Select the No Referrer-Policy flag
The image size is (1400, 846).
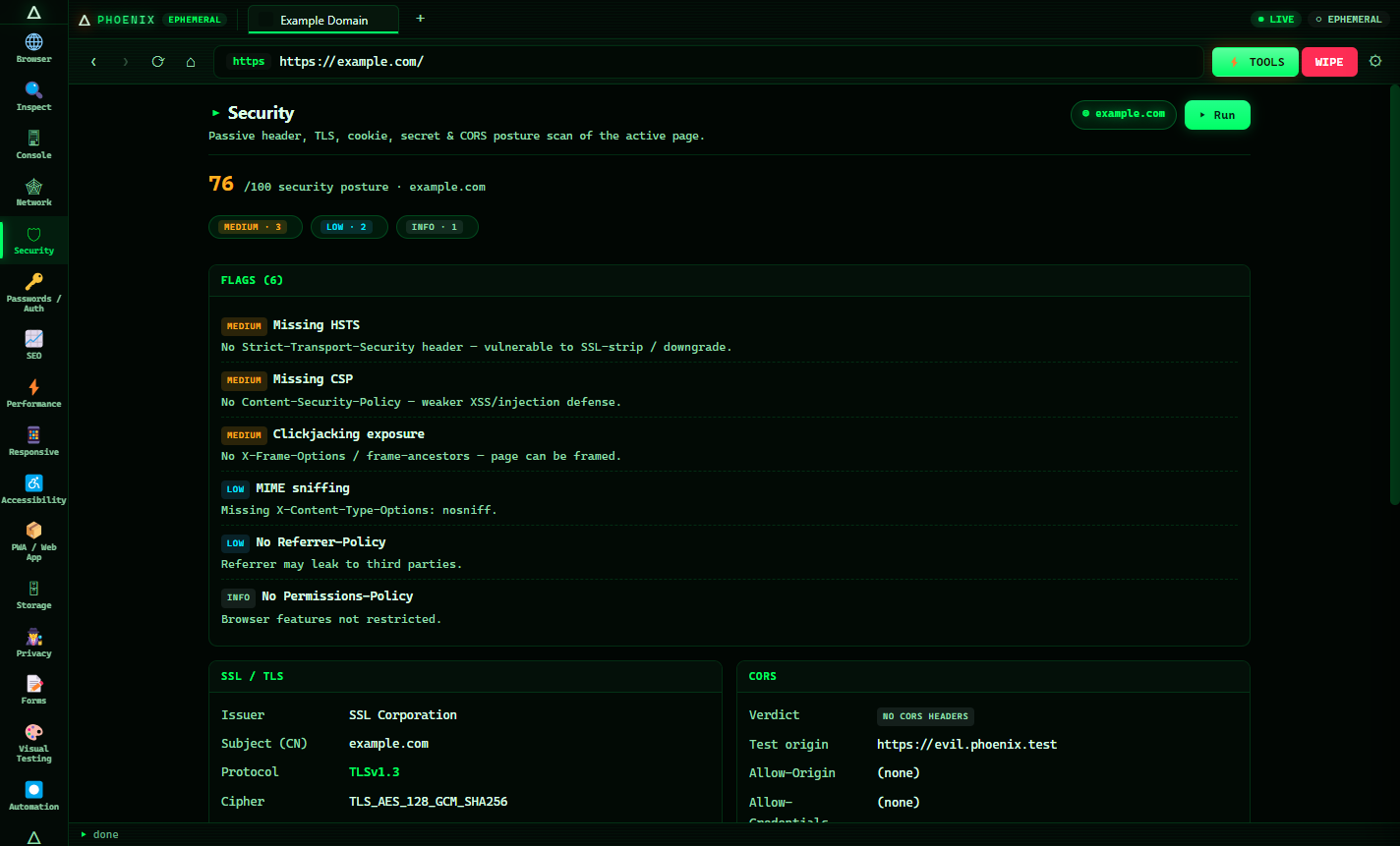coord(729,552)
